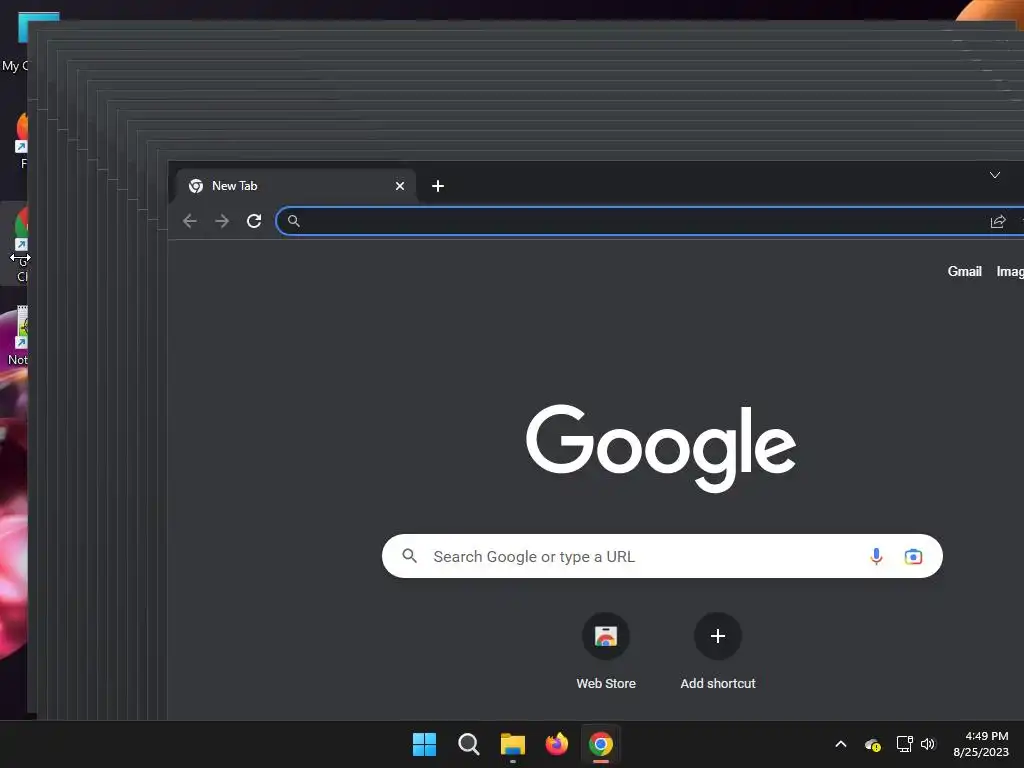Screen dimensions: 1024x768
Task: Click the volume speaker tray icon
Action: pyautogui.click(x=928, y=744)
